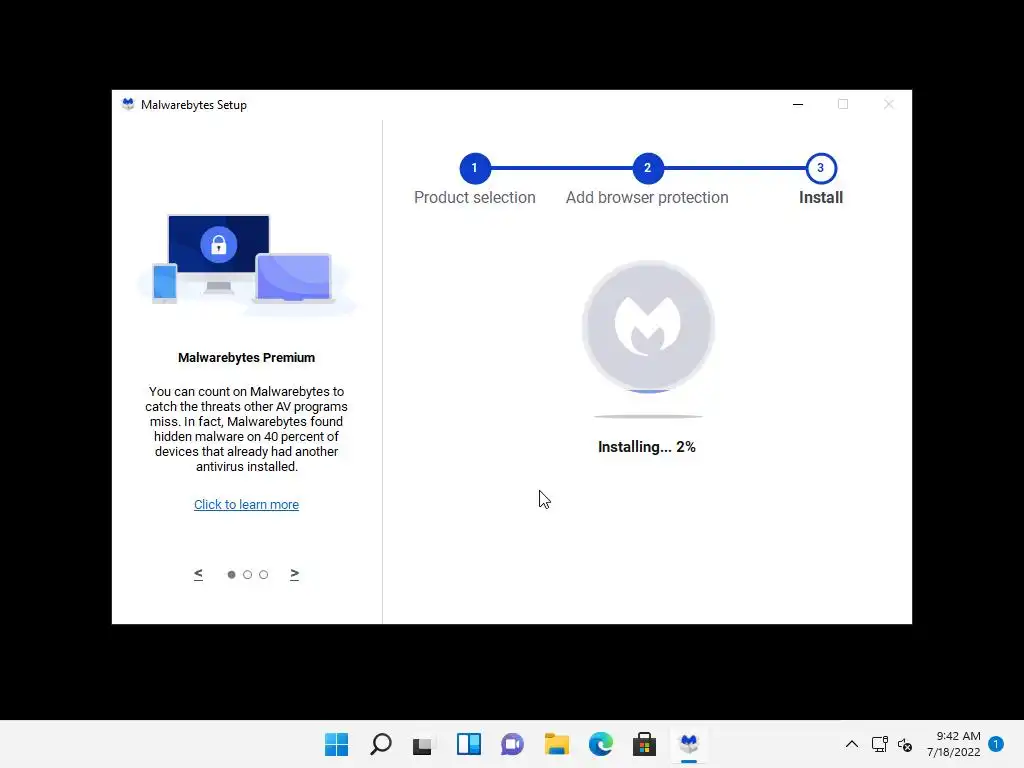Select the first carousel dot indicator
This screenshot has width=1024, height=768.
point(231,575)
